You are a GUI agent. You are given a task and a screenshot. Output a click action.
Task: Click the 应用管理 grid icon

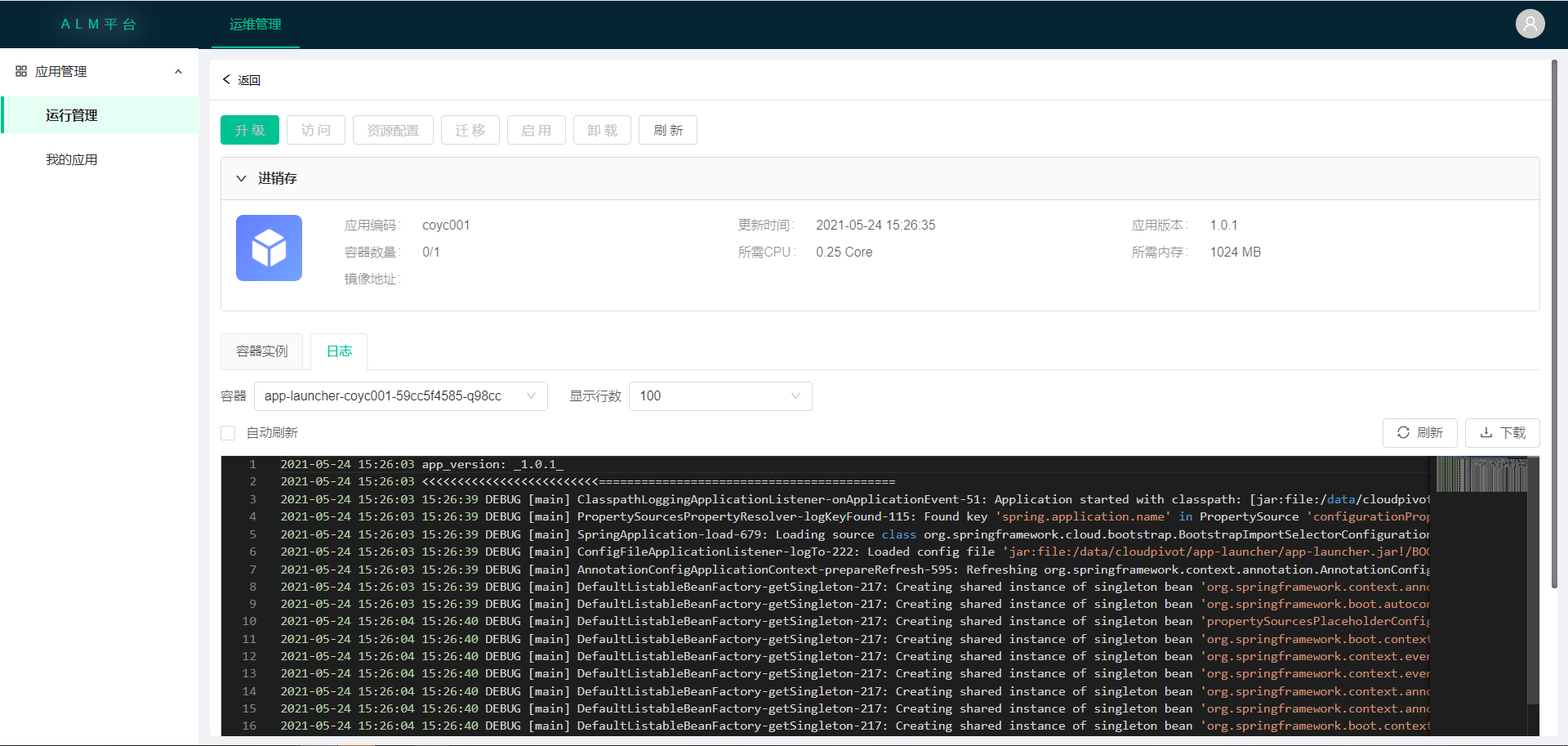21,71
